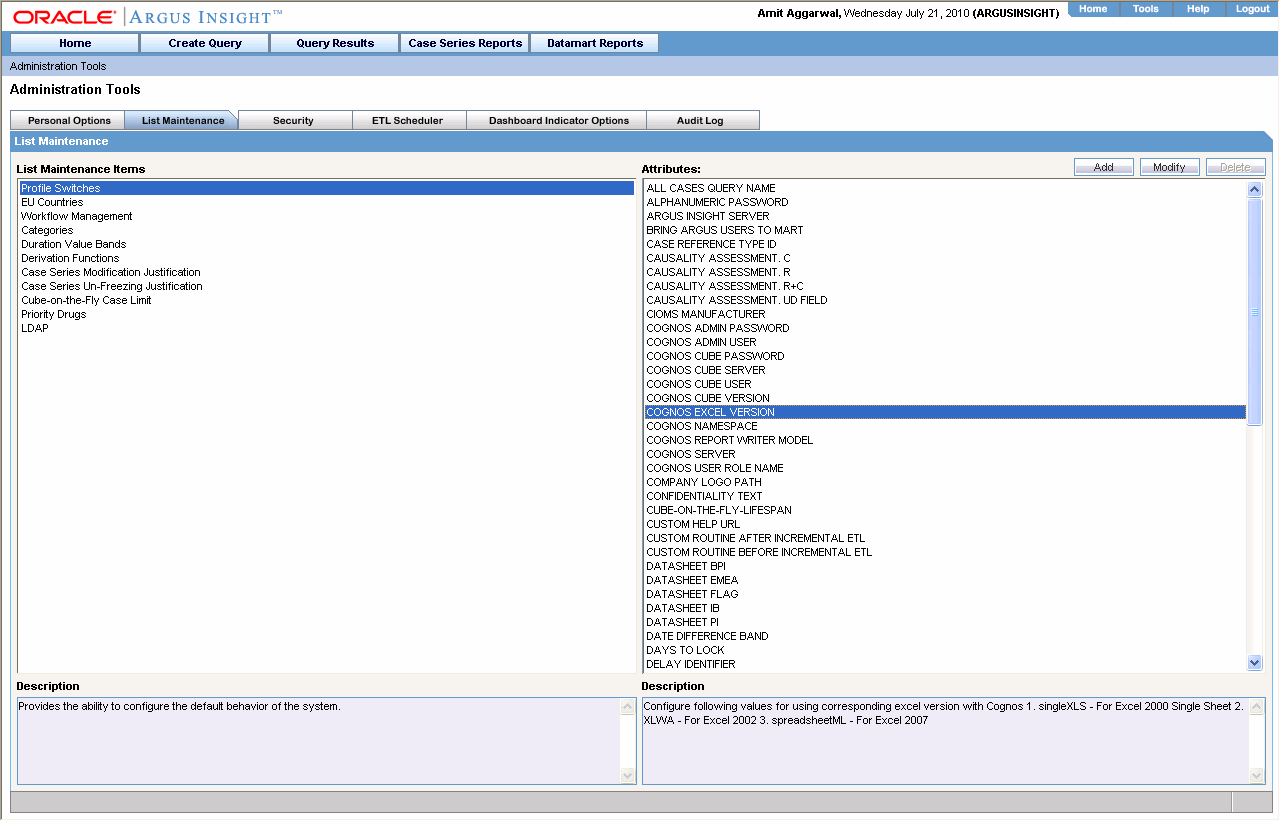Open the ETL Scheduler tab

[x=407, y=120]
